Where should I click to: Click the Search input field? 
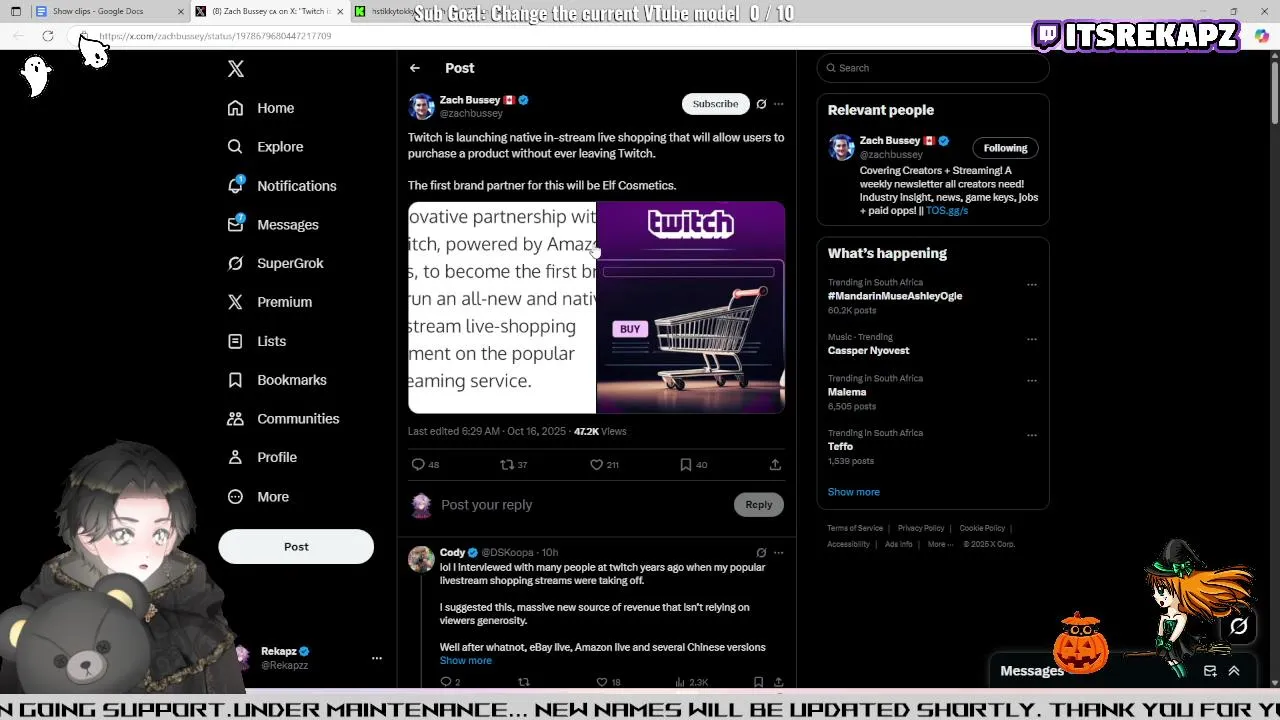pyautogui.click(x=933, y=68)
